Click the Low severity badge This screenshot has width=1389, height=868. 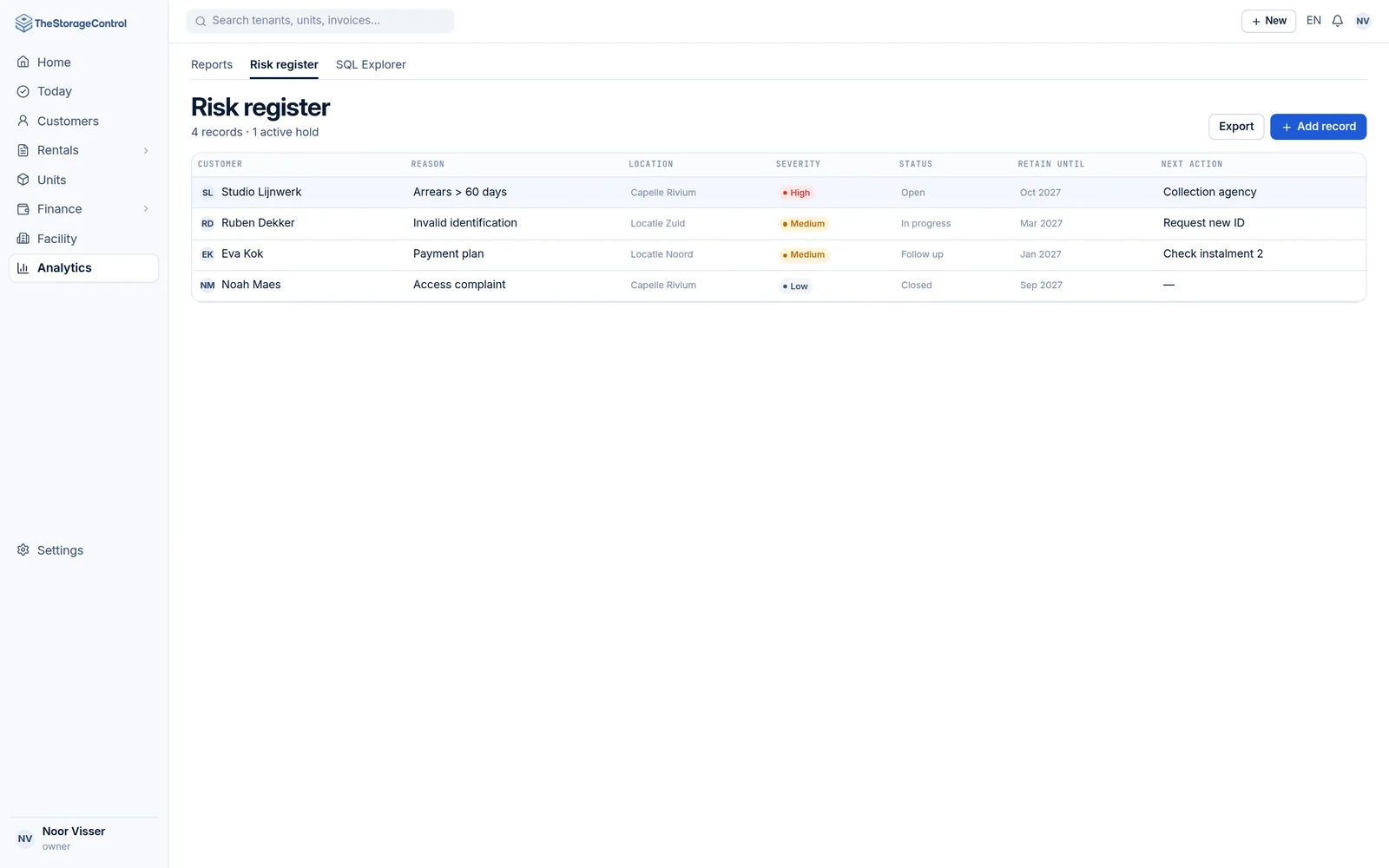[x=795, y=286]
